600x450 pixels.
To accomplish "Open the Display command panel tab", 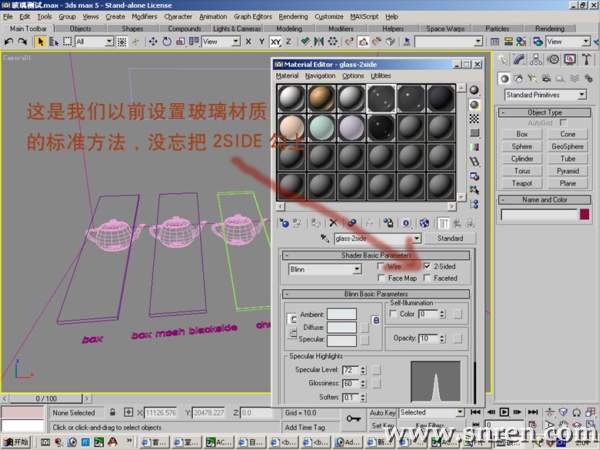I will pos(570,59).
